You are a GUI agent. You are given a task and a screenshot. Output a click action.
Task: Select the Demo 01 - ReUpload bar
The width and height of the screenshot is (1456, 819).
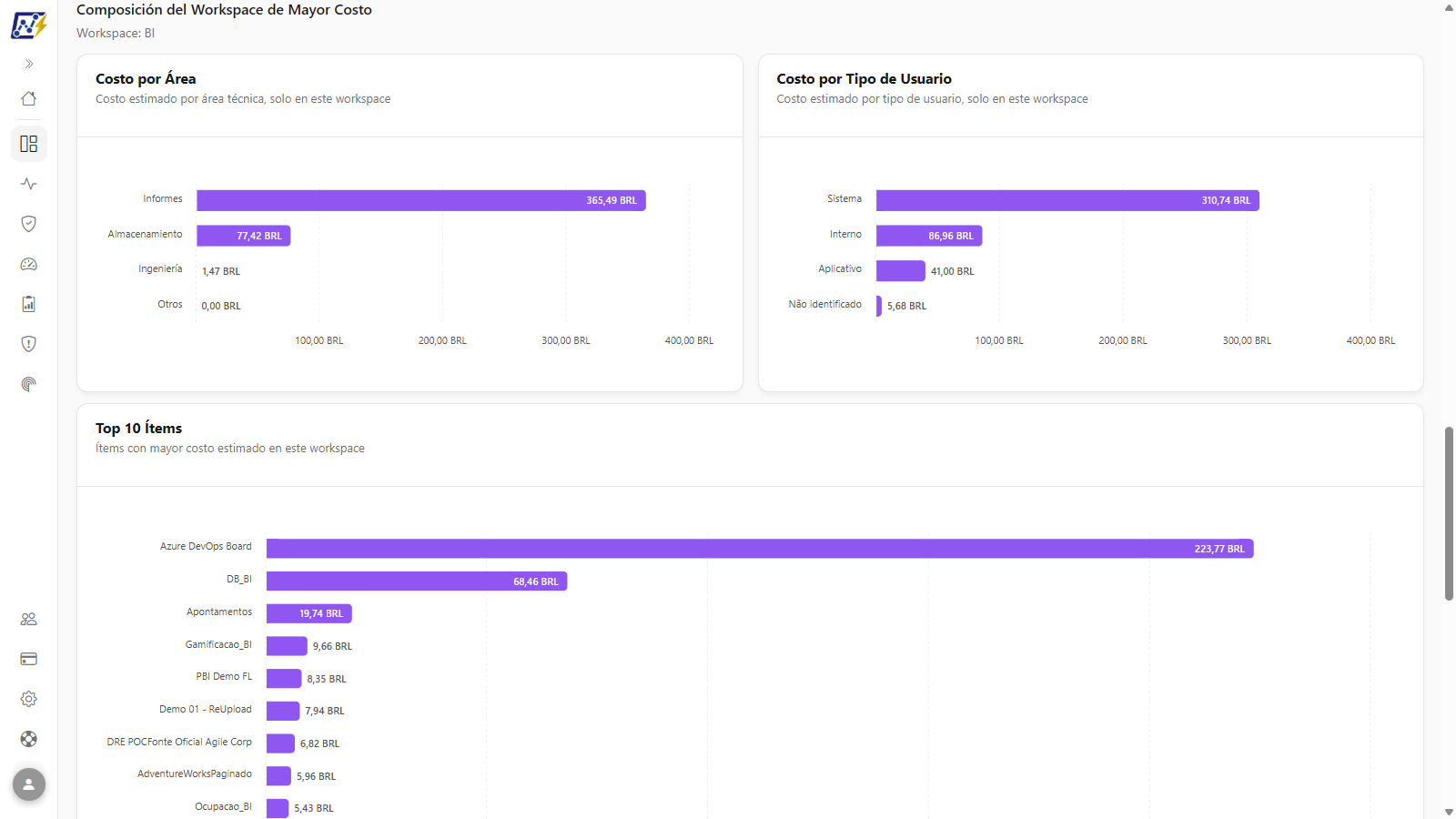tap(283, 711)
